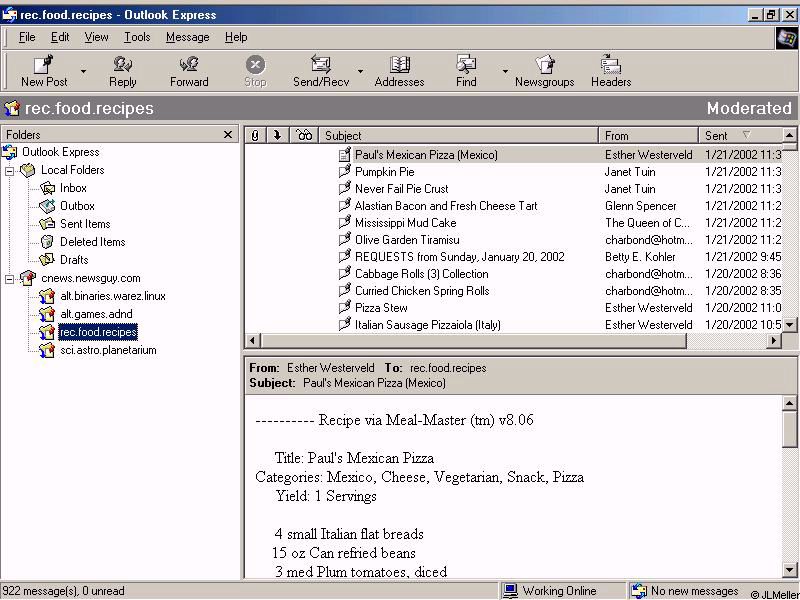Viewport: 800px width, 600px height.
Task: Open the Message menu
Action: tap(187, 37)
